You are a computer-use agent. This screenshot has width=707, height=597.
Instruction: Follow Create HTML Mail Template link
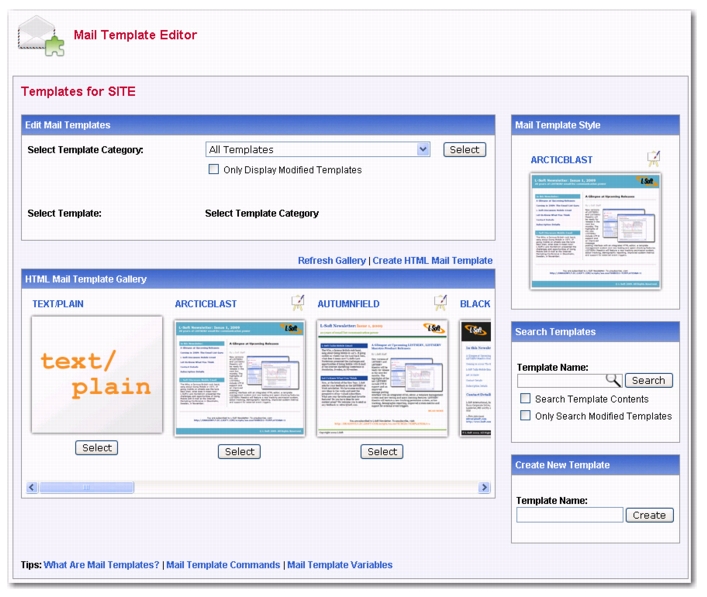point(433,261)
